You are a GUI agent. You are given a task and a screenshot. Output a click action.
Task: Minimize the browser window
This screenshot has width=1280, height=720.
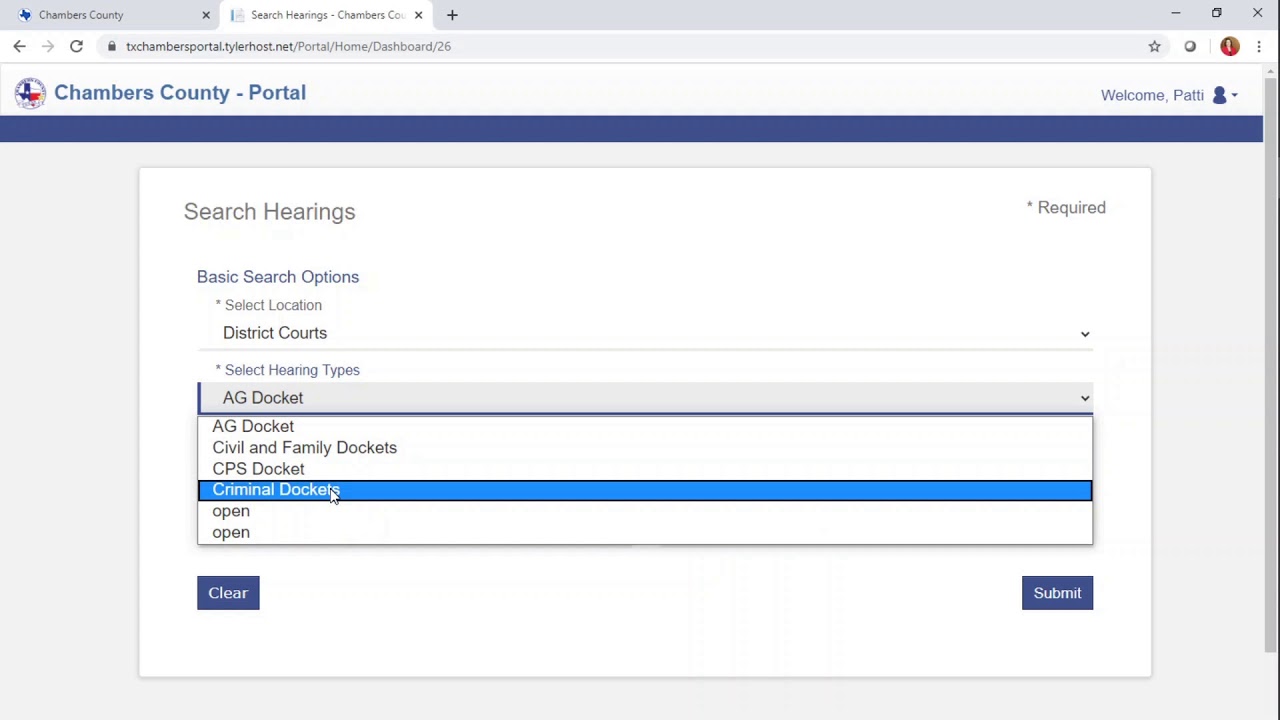coord(1176,14)
